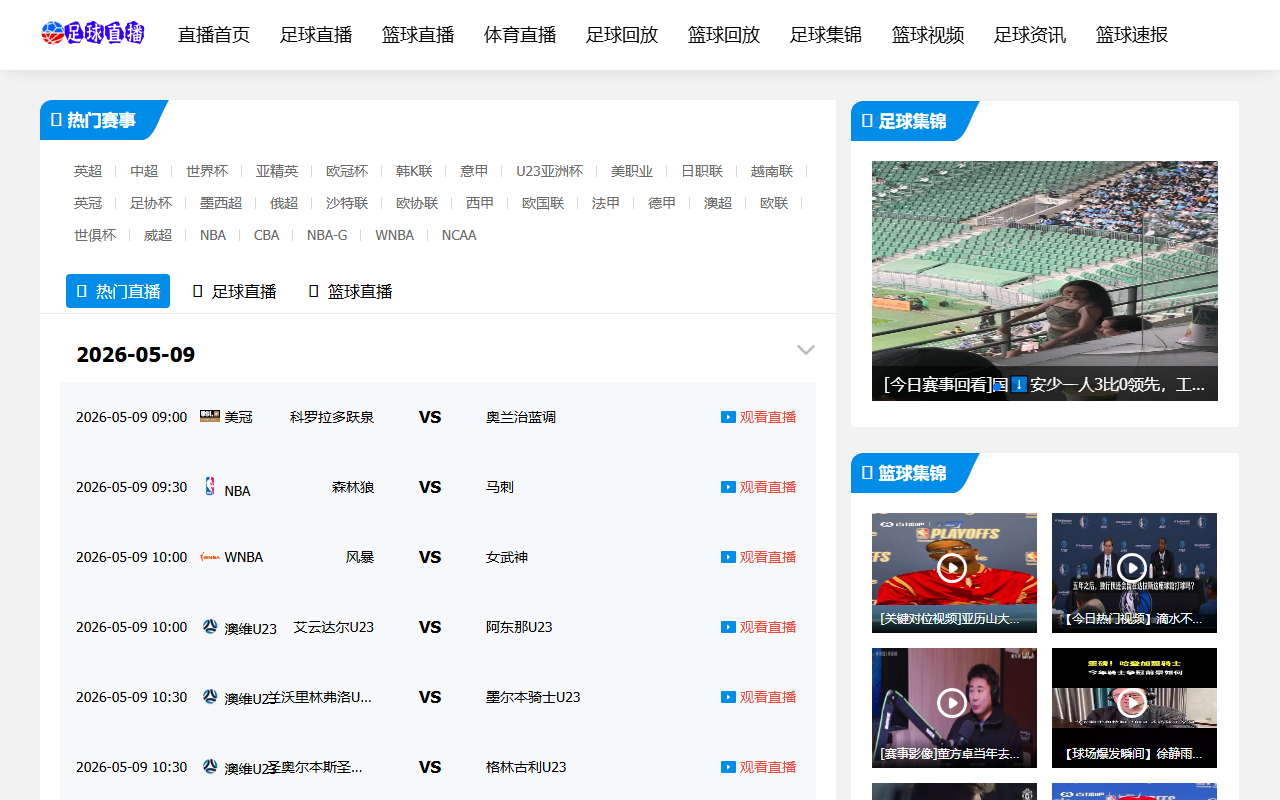Watch live match against 墨尔本骑士U23
The height and width of the screenshot is (800, 1280).
(759, 697)
